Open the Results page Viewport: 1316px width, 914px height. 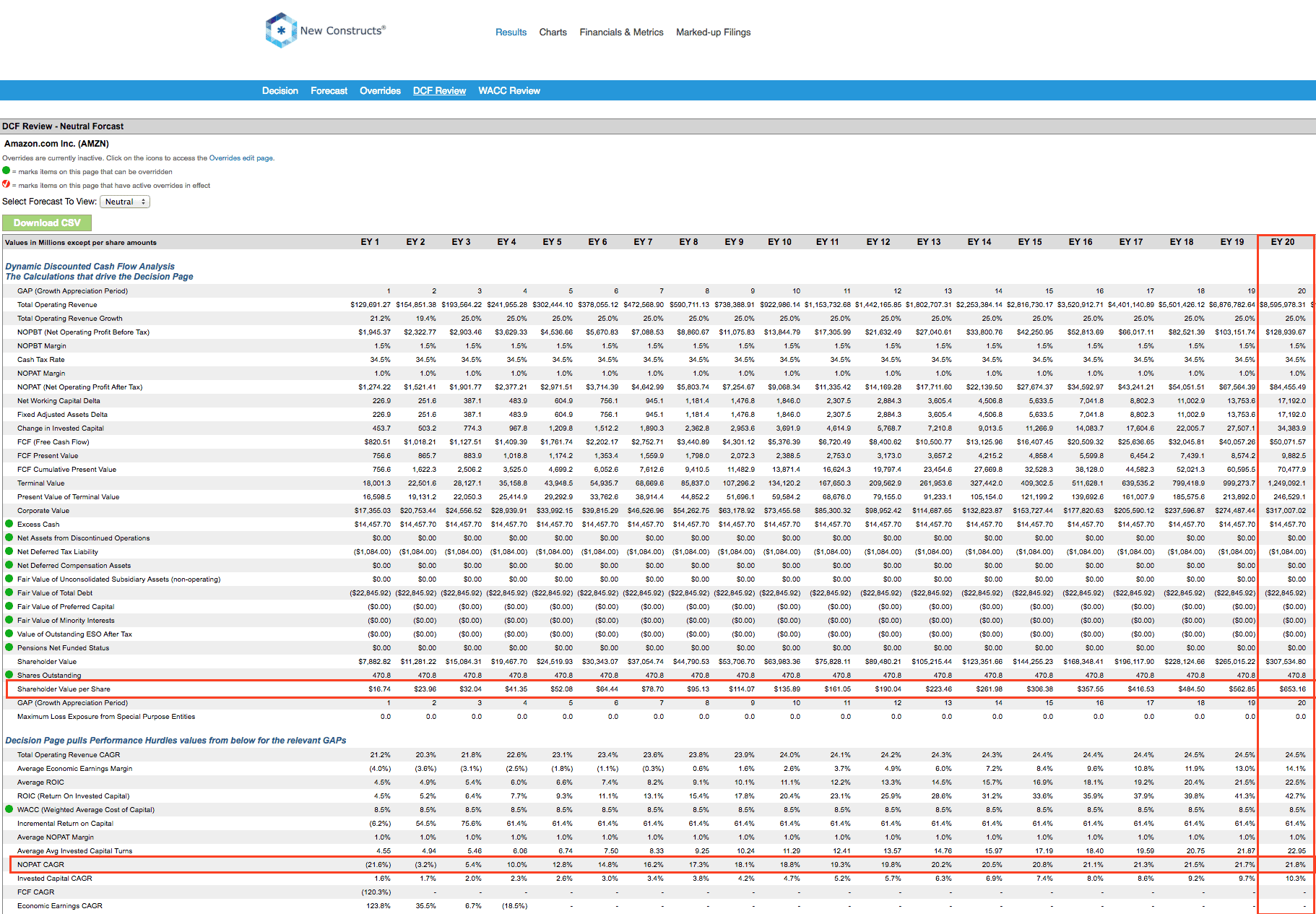511,32
